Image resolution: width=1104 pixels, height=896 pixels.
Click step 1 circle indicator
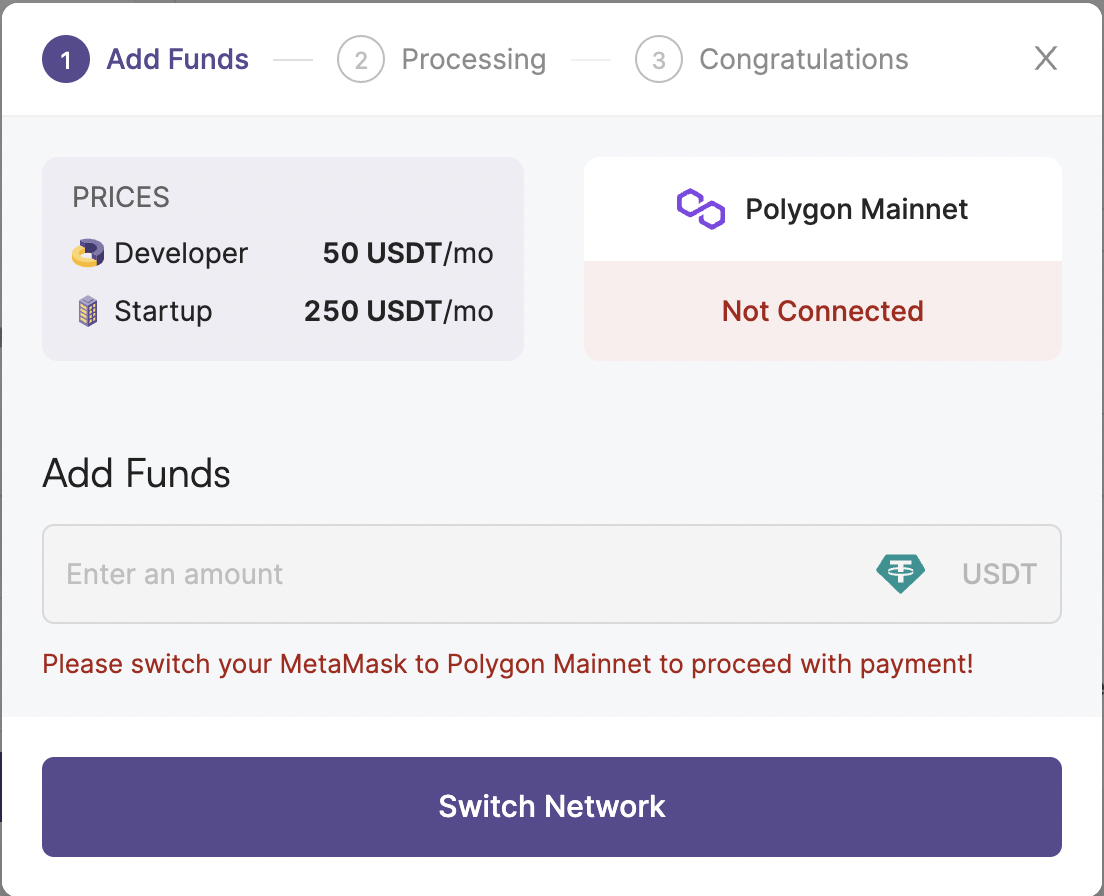[66, 59]
